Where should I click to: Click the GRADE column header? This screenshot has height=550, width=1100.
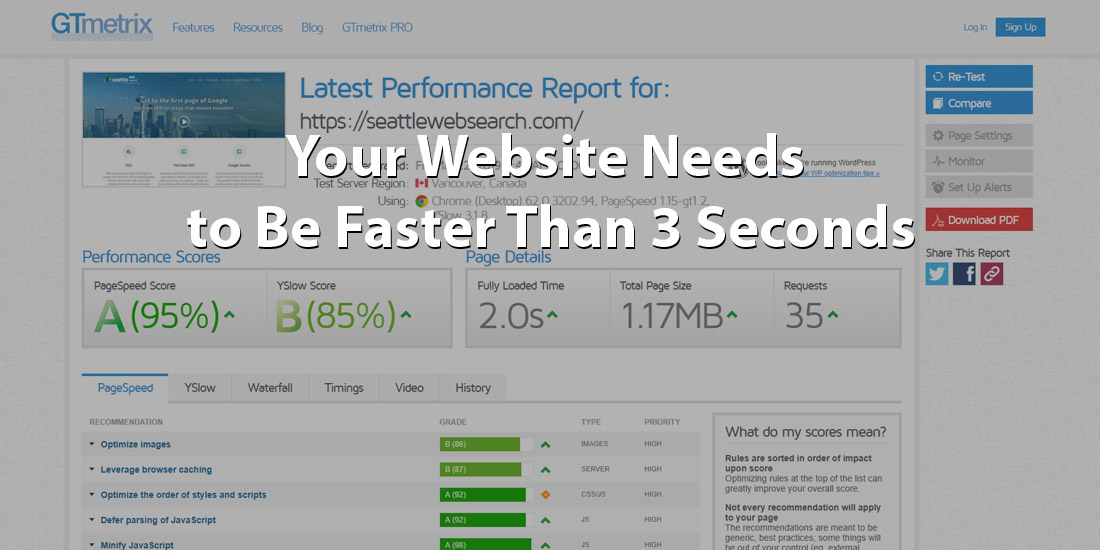(x=452, y=422)
